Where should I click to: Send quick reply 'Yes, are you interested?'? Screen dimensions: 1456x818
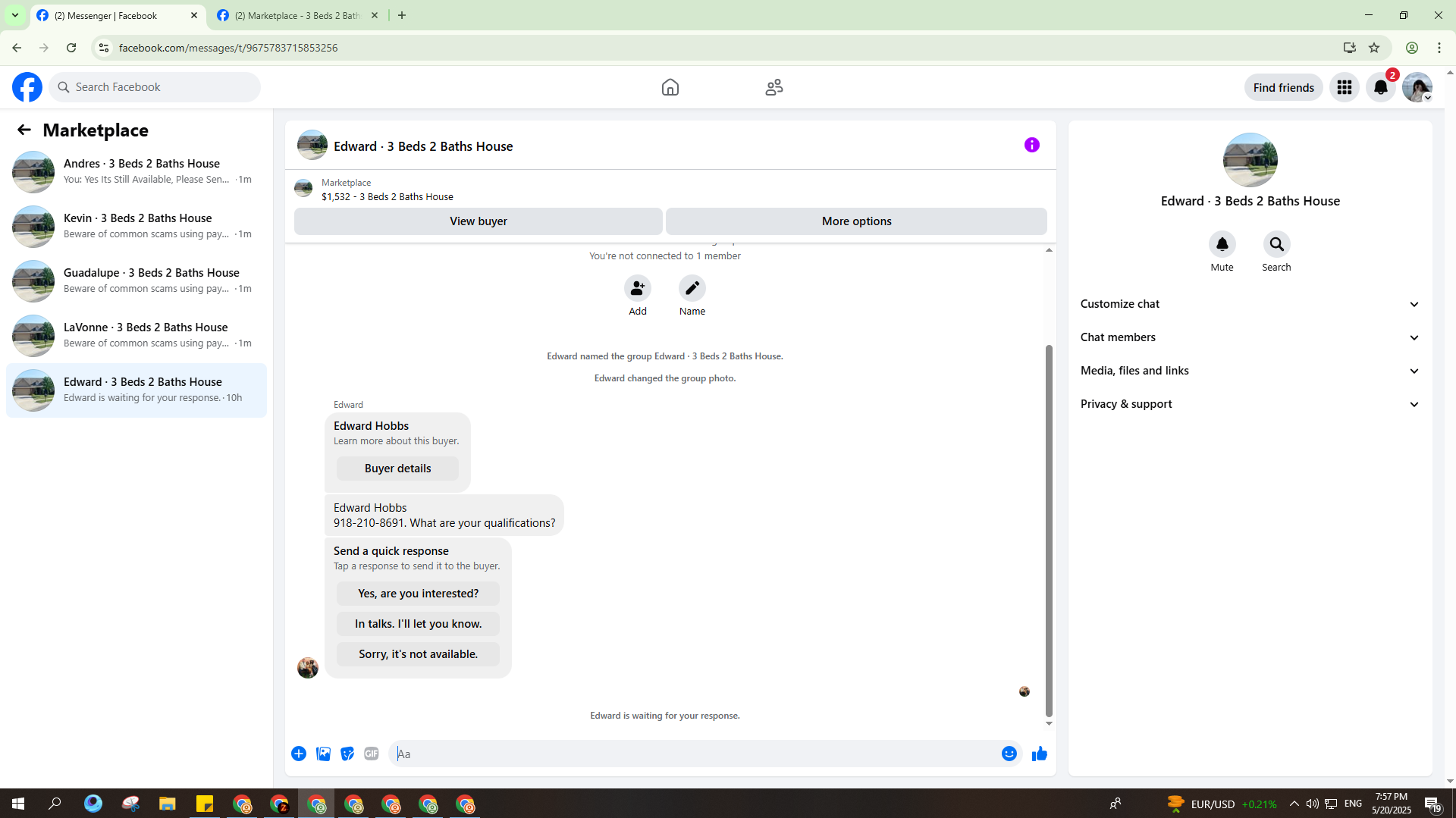click(x=418, y=594)
